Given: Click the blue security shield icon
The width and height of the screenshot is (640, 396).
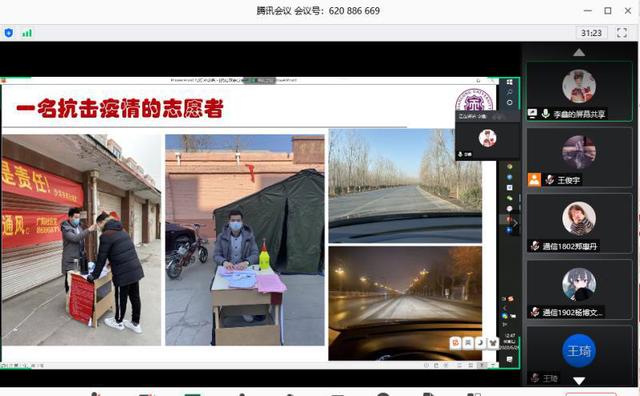Looking at the screenshot, I should tap(9, 33).
